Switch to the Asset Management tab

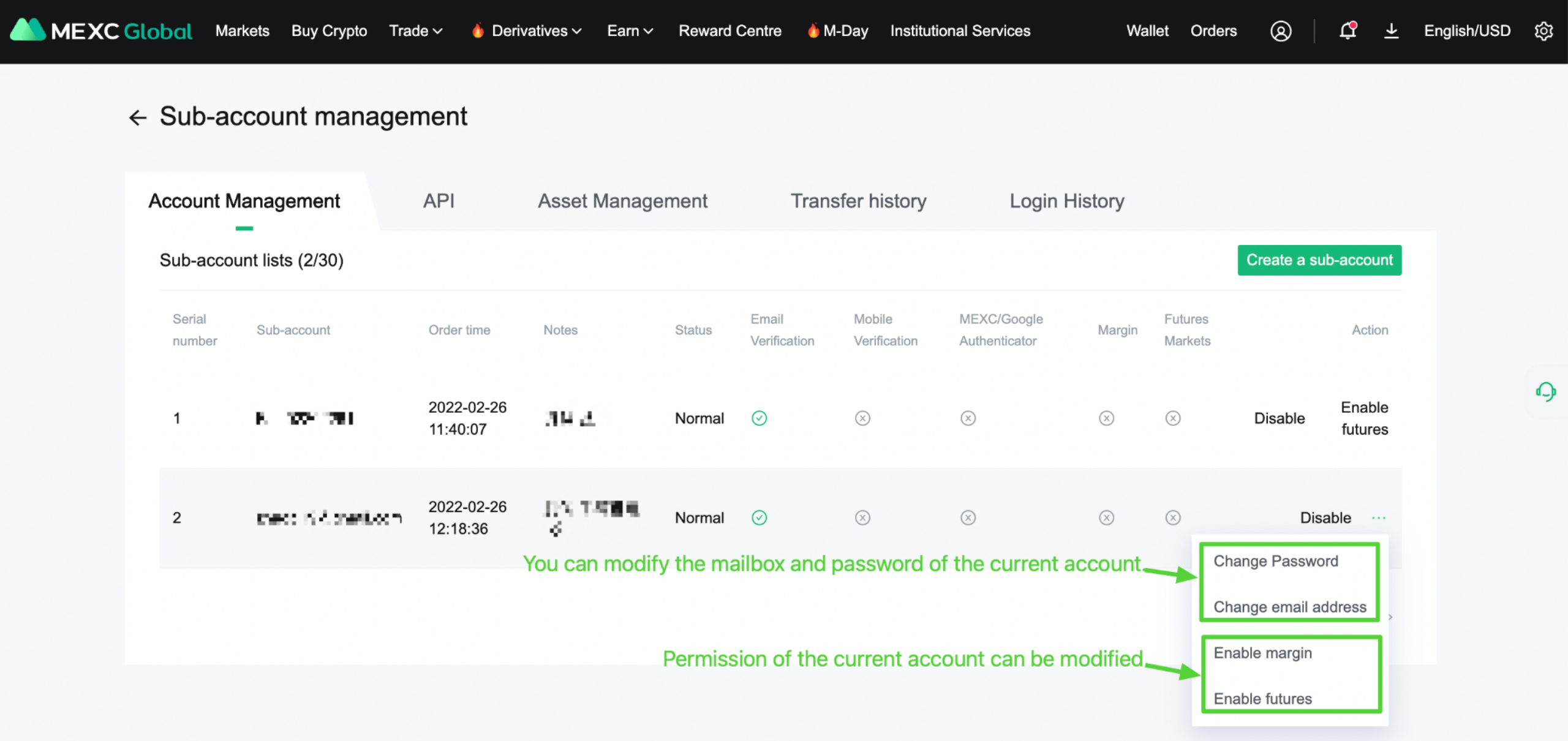[622, 201]
